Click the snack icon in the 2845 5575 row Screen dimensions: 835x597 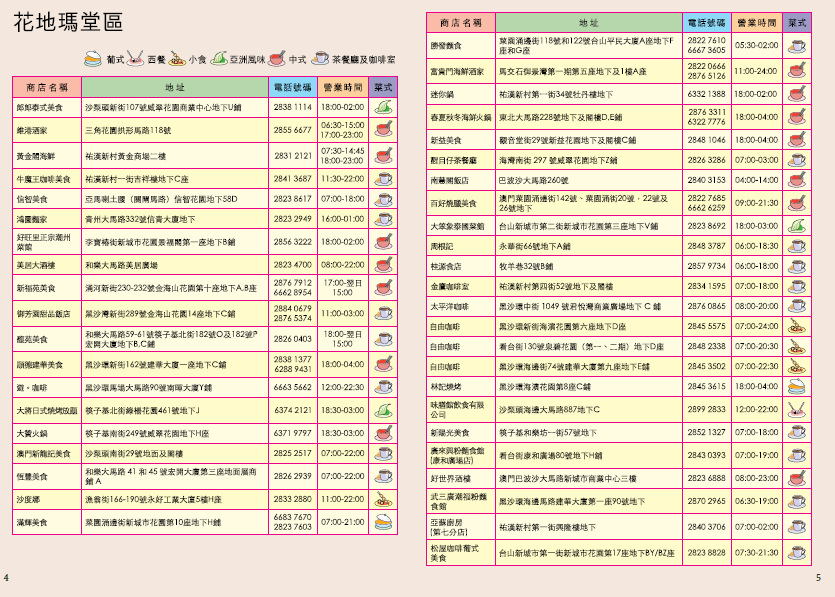(797, 326)
